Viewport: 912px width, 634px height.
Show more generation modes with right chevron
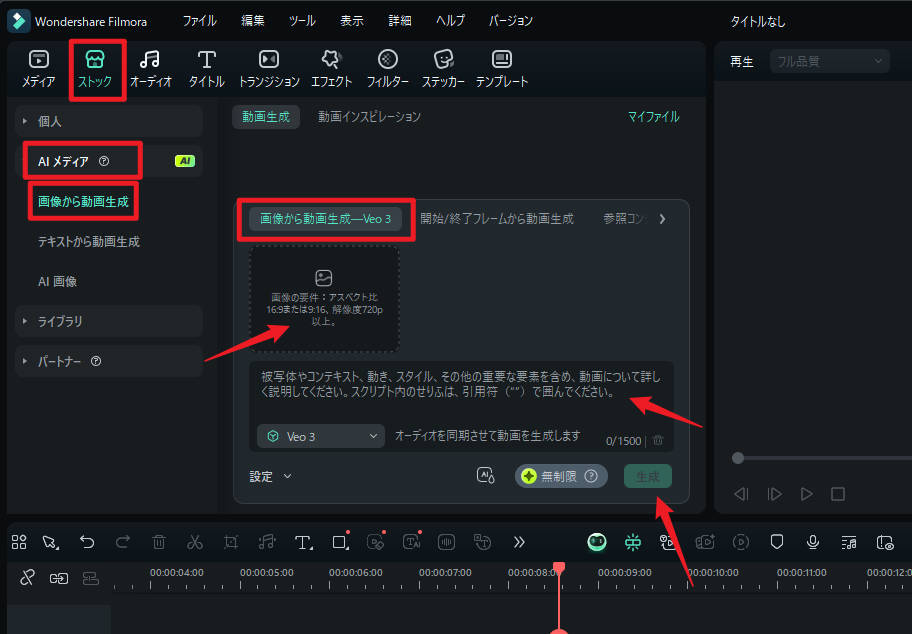662,219
